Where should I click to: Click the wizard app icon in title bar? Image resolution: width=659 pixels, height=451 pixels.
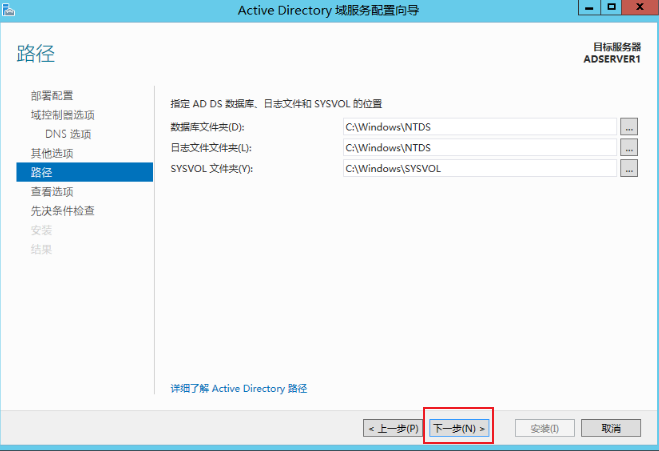(x=8, y=10)
